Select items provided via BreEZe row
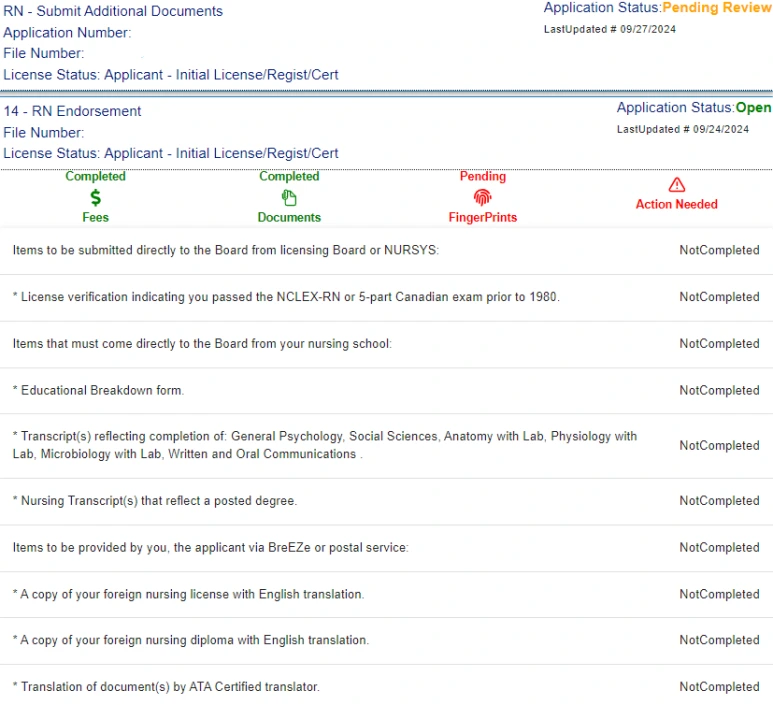This screenshot has height=705, width=773. click(x=386, y=548)
